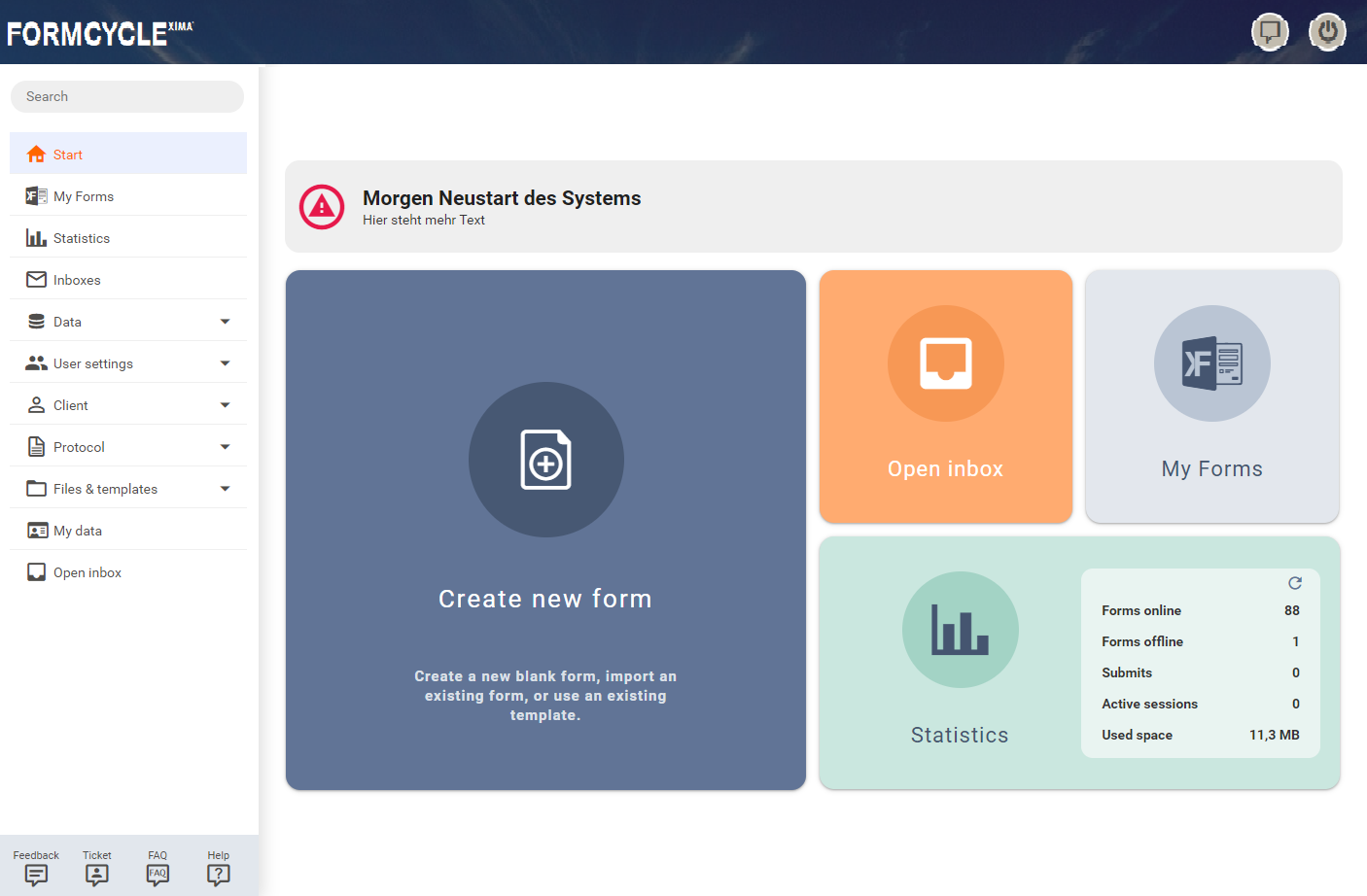Click the Statistics bar chart tile icon
The image size is (1367, 896).
(x=960, y=630)
